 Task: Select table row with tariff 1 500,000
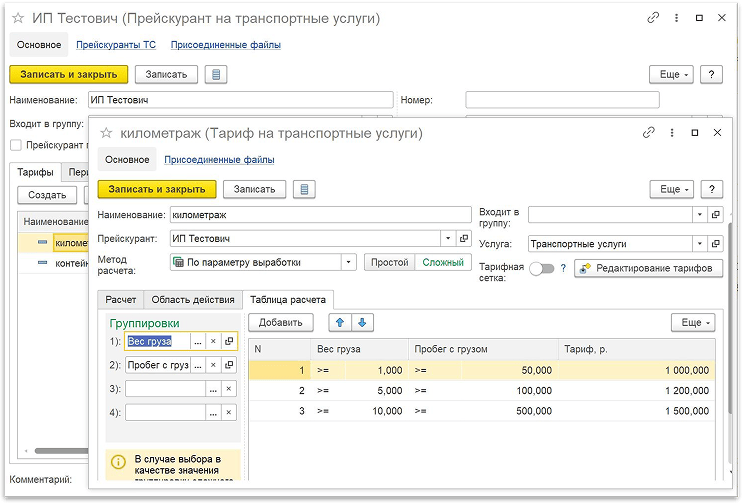coord(482,411)
